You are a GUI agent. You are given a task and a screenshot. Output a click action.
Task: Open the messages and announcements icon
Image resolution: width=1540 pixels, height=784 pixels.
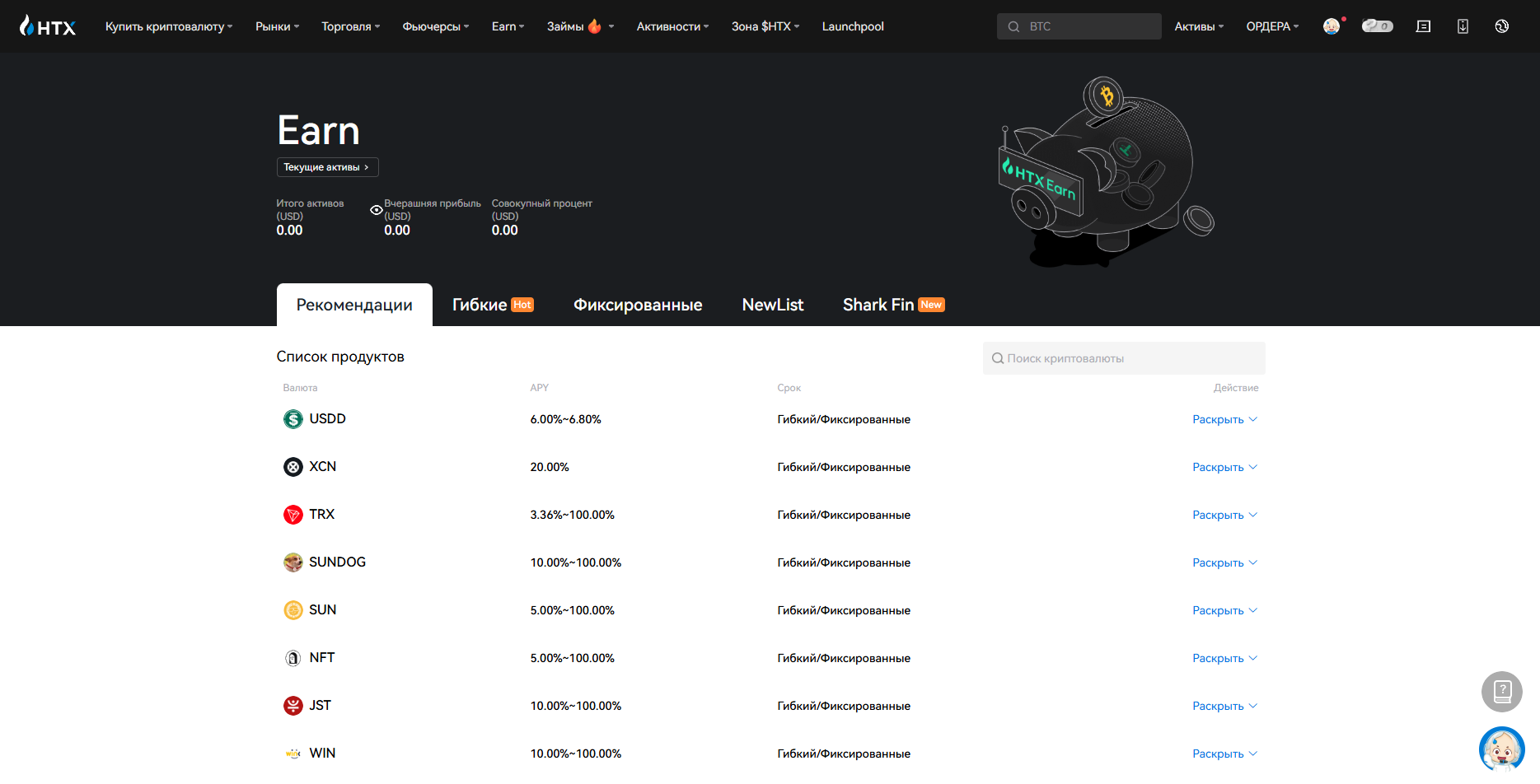pyautogui.click(x=1423, y=26)
